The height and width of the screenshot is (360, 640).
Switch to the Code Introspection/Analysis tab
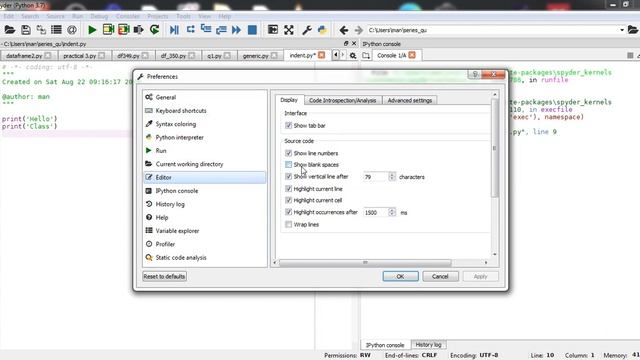pyautogui.click(x=342, y=100)
